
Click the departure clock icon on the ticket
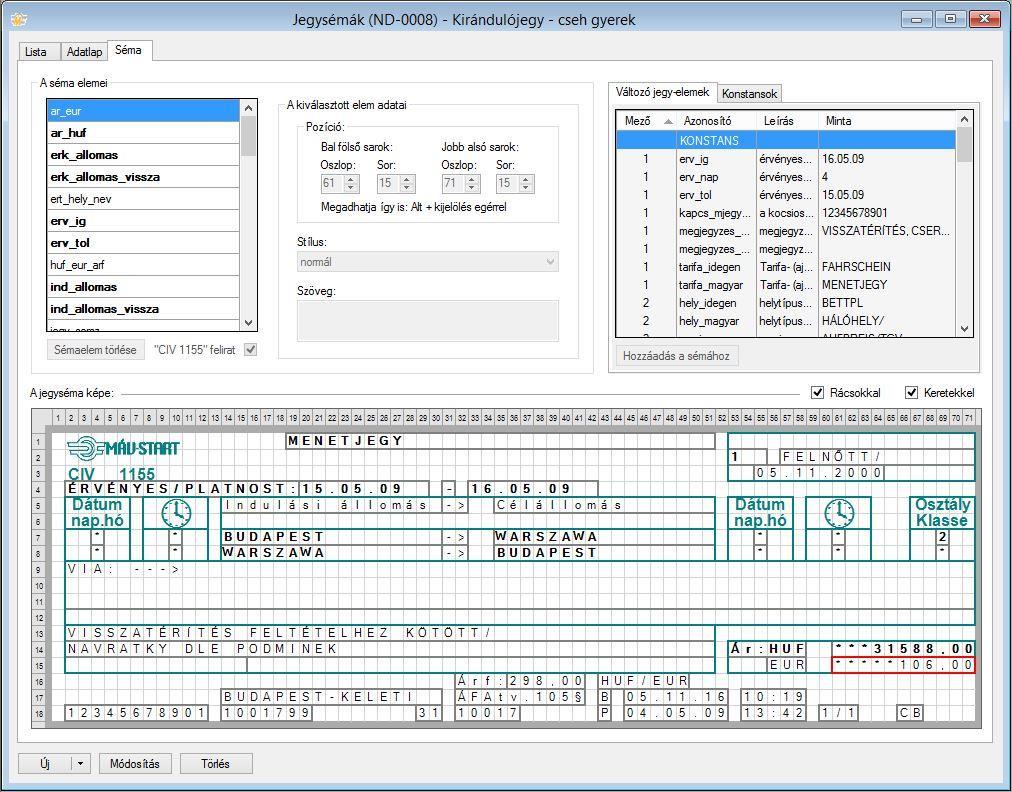tap(176, 513)
